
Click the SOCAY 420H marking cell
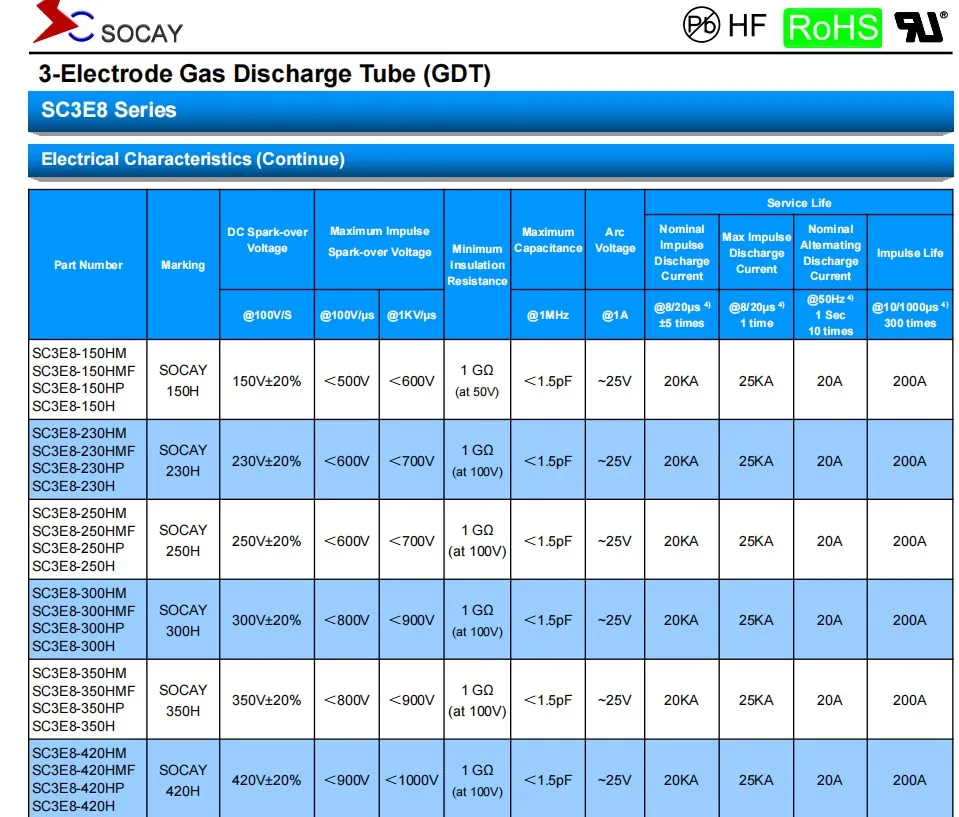(x=183, y=780)
